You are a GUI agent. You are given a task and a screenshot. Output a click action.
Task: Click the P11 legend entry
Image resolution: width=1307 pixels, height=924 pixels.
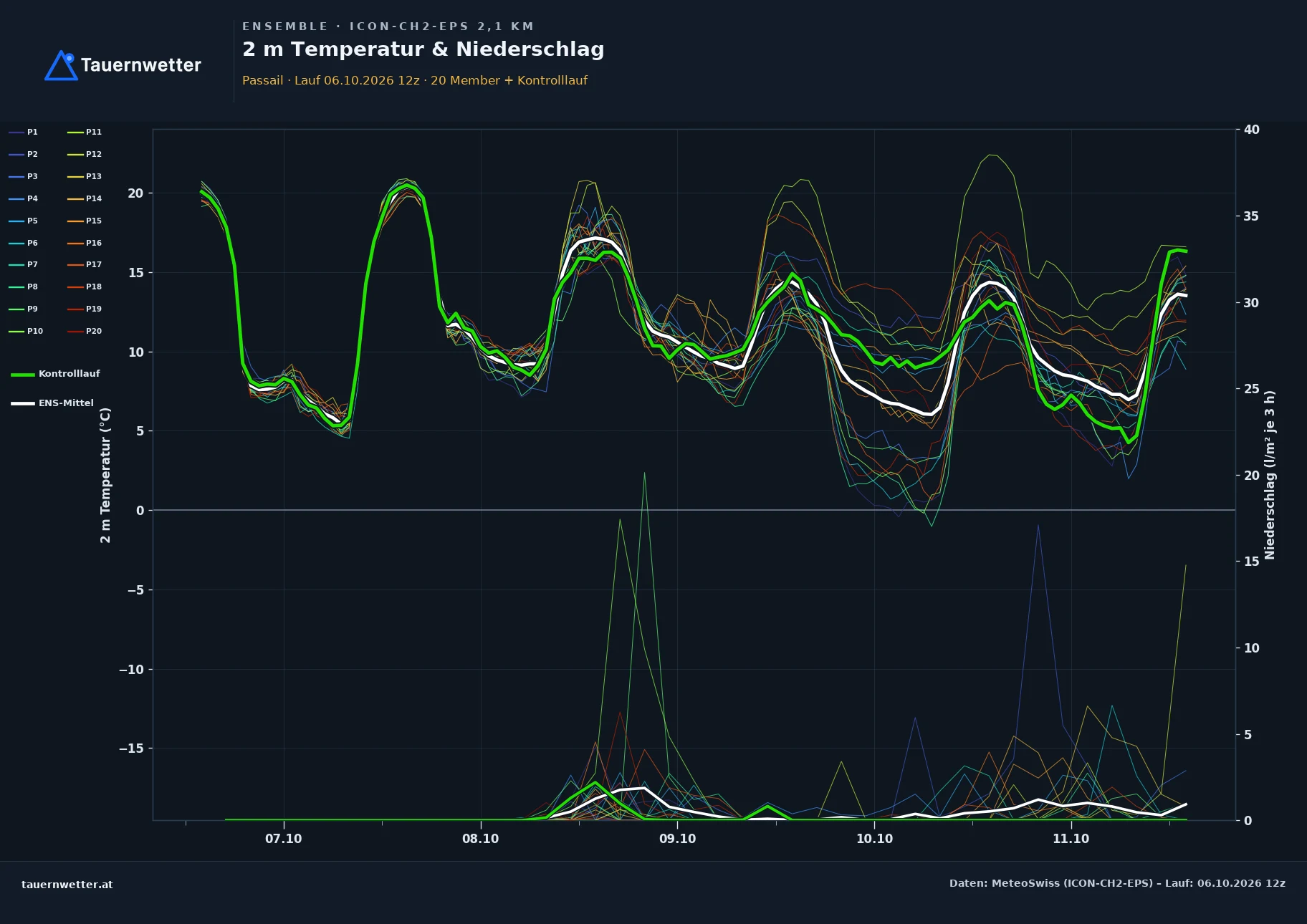(x=85, y=132)
